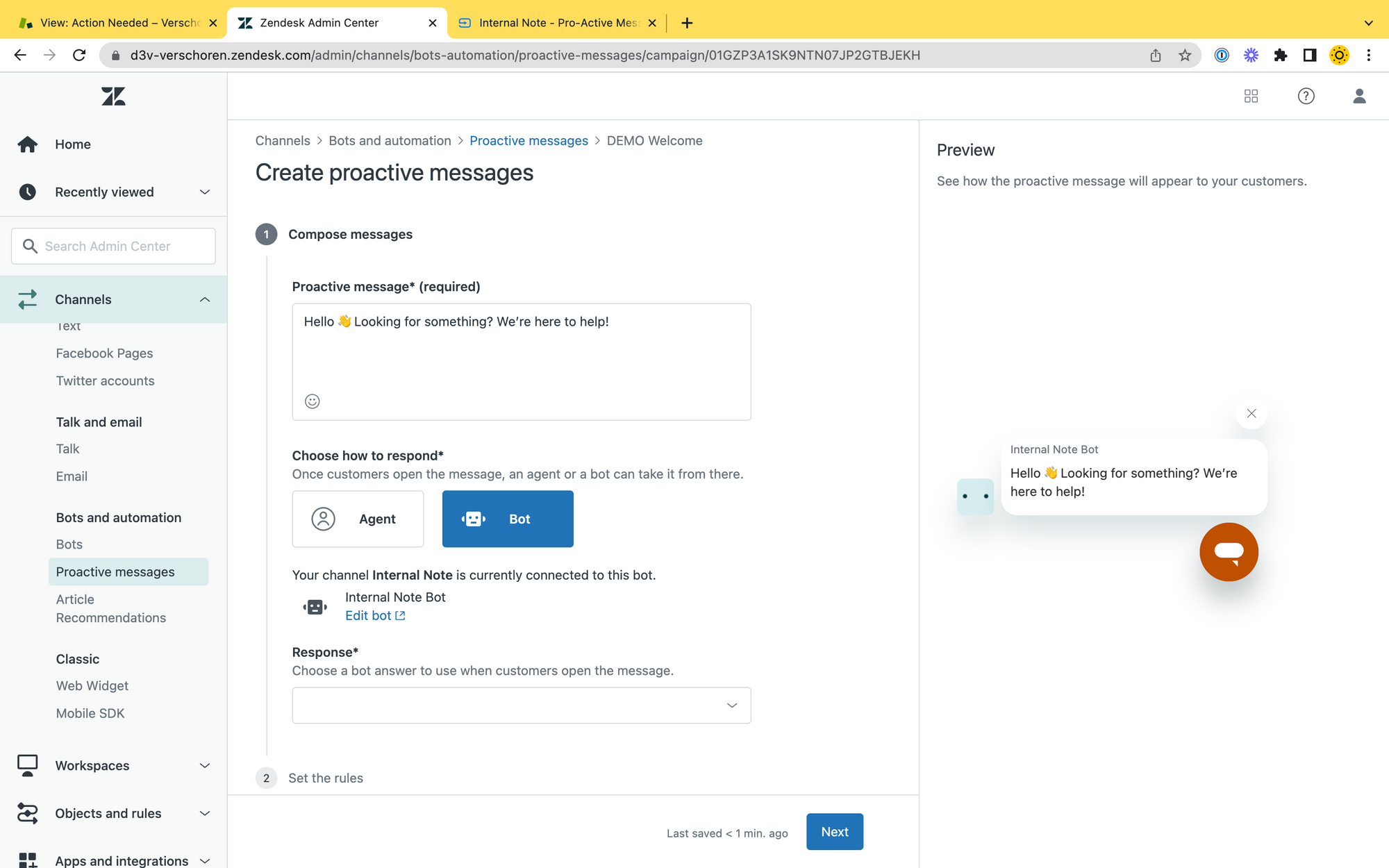
Task: Click the orange messaging launcher preview button
Action: (1229, 552)
